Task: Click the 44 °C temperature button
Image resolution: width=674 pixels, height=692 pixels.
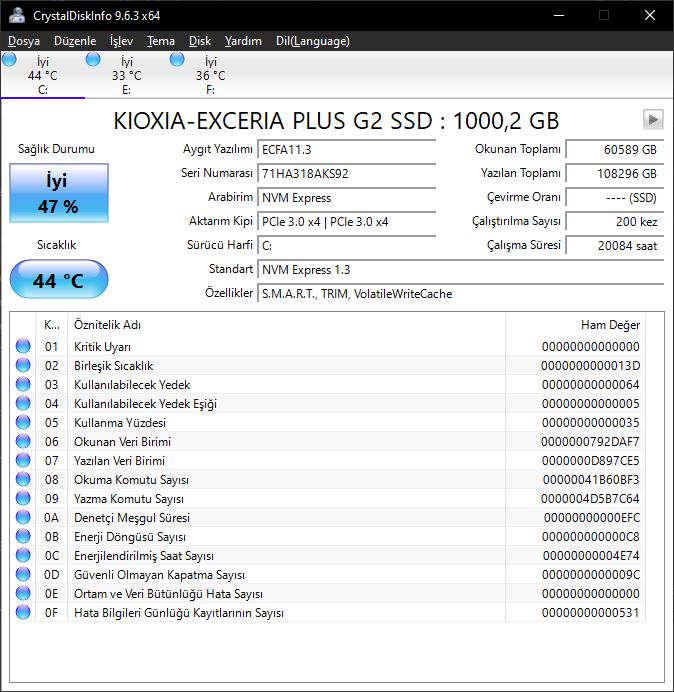Action: pos(59,279)
